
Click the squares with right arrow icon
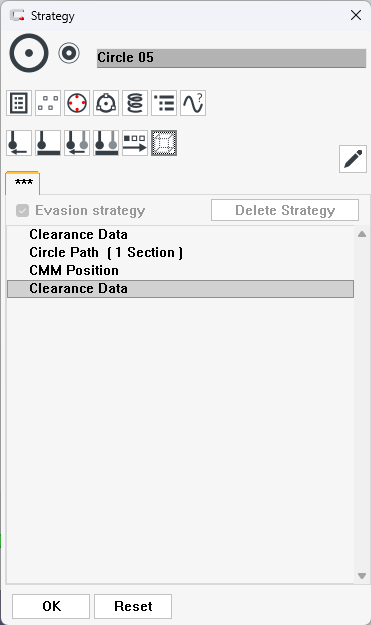(135, 143)
